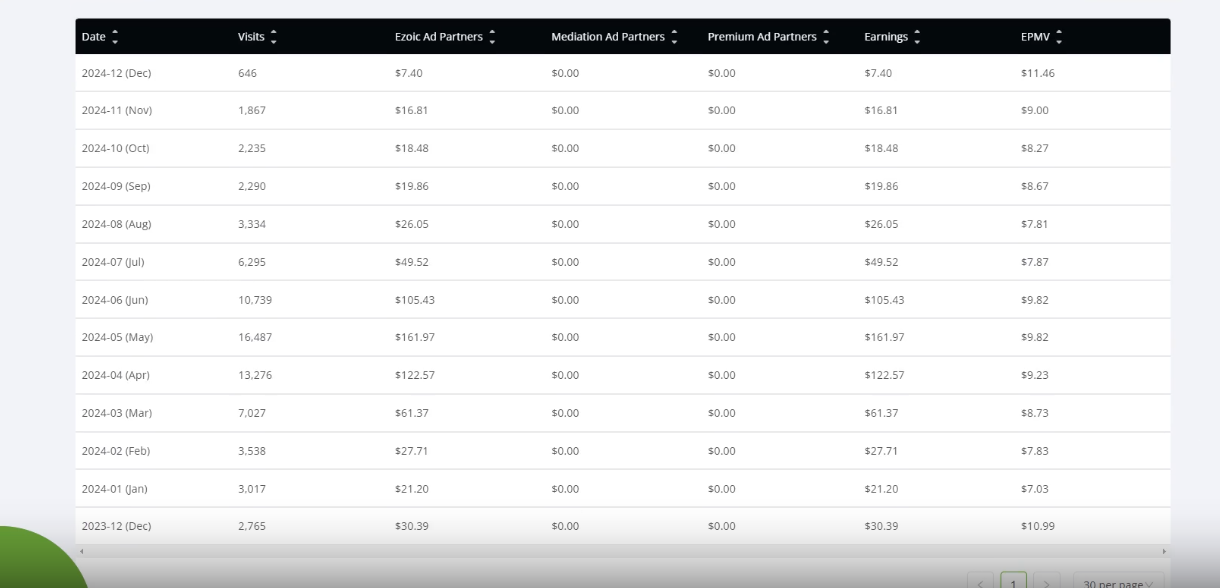The height and width of the screenshot is (588, 1220).
Task: Click scrollbar left arrow below table
Action: point(82,551)
